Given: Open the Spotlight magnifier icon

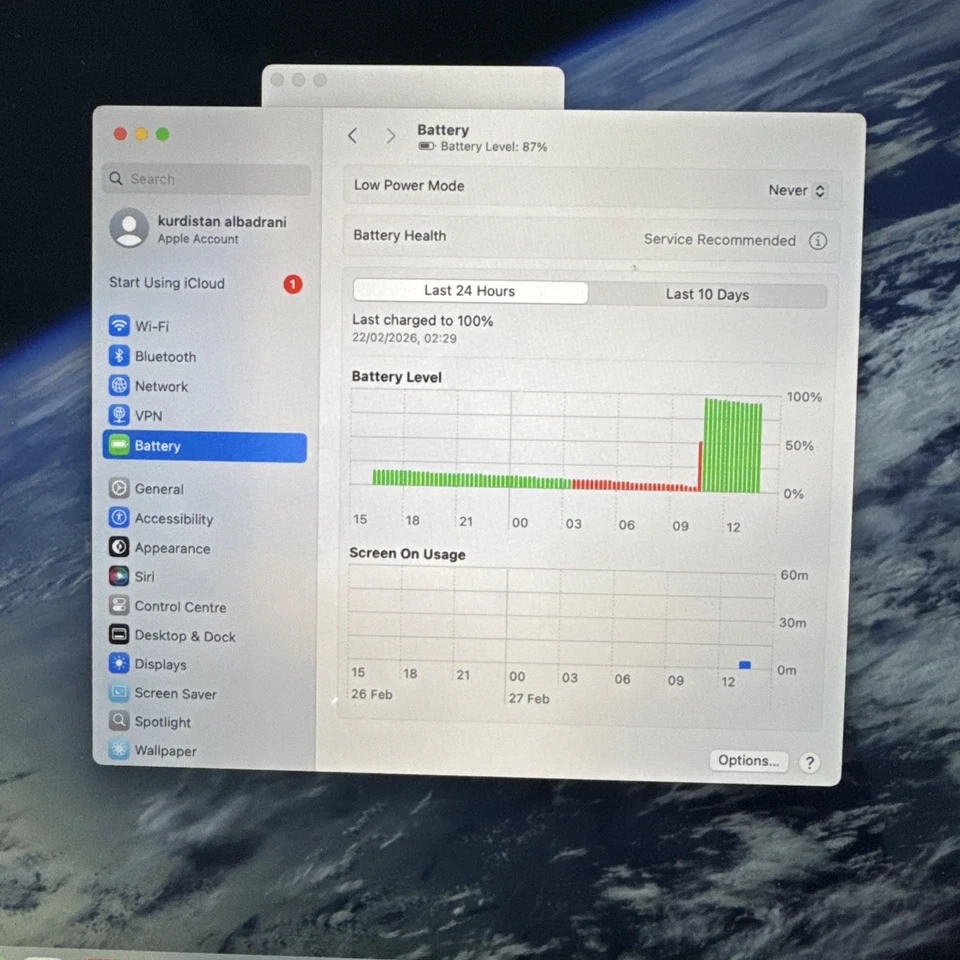Looking at the screenshot, I should tap(119, 721).
